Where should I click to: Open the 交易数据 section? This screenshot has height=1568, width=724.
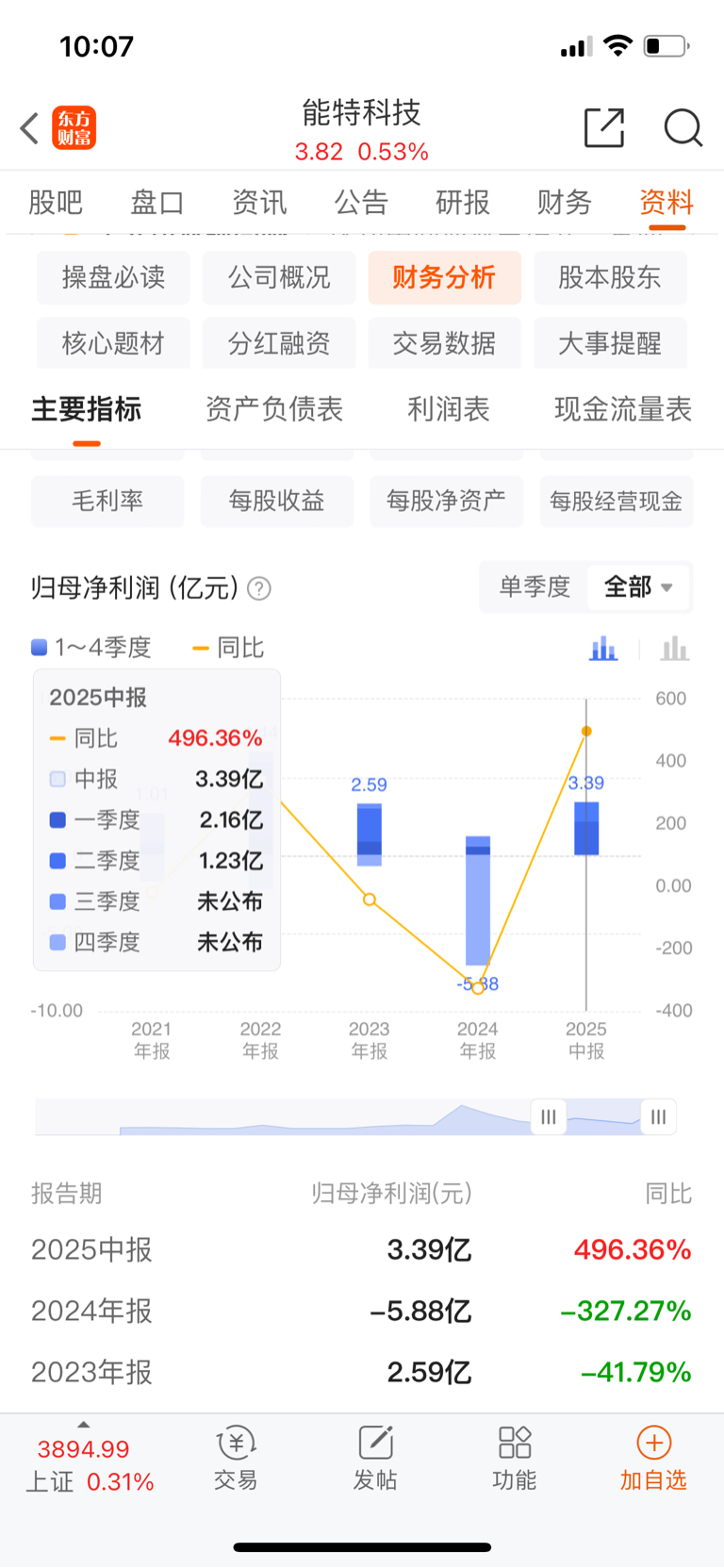[444, 343]
